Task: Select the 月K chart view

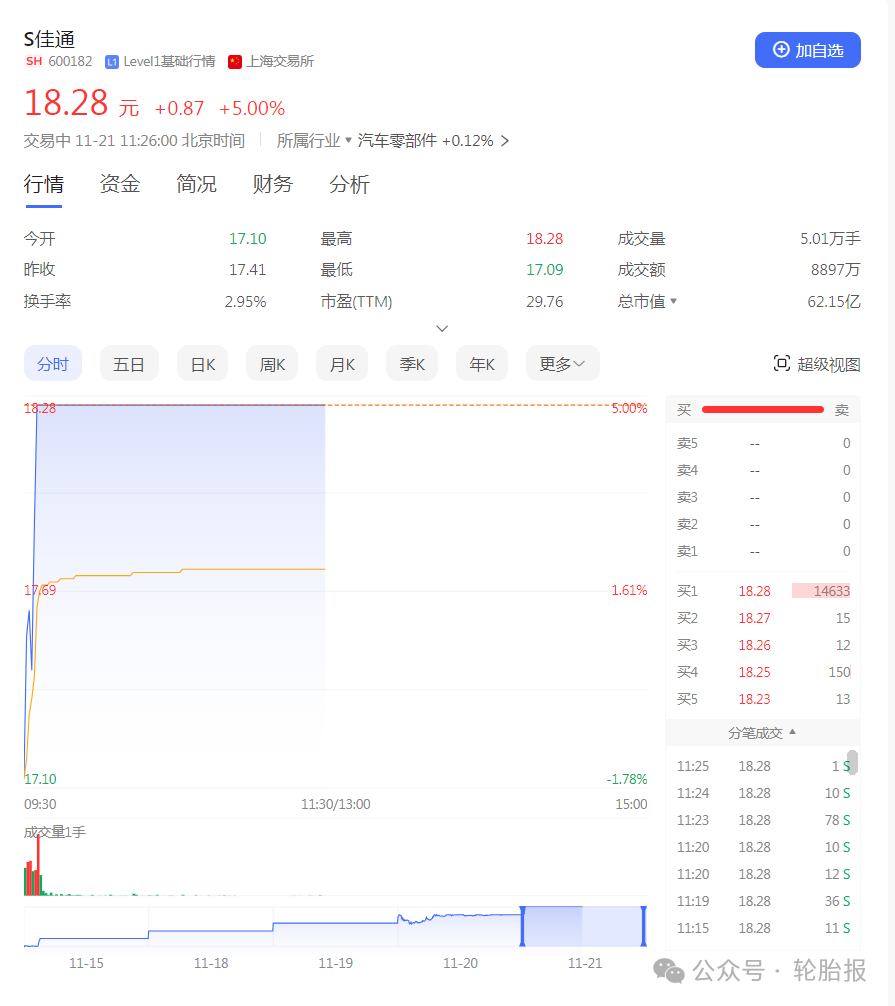Action: (x=341, y=363)
